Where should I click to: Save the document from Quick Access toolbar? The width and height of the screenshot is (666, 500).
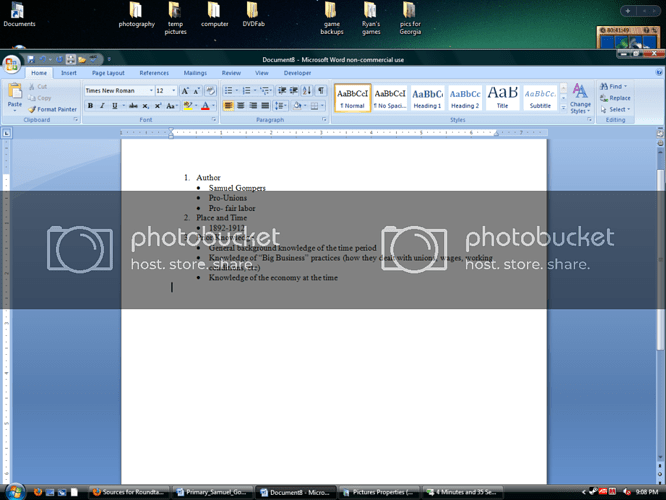[31, 59]
